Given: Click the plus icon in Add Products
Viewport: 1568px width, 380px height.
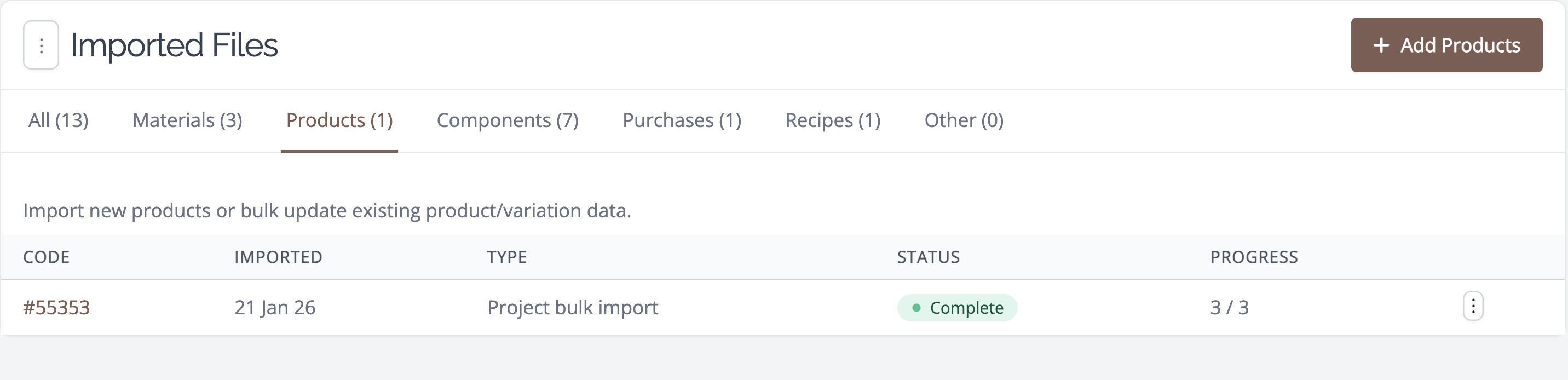Looking at the screenshot, I should click(x=1381, y=45).
